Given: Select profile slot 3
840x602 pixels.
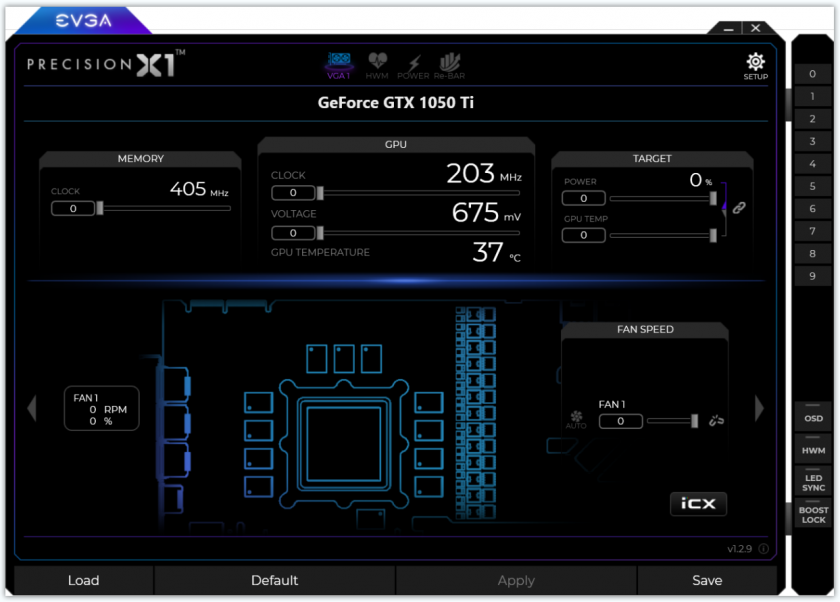Looking at the screenshot, I should (813, 141).
